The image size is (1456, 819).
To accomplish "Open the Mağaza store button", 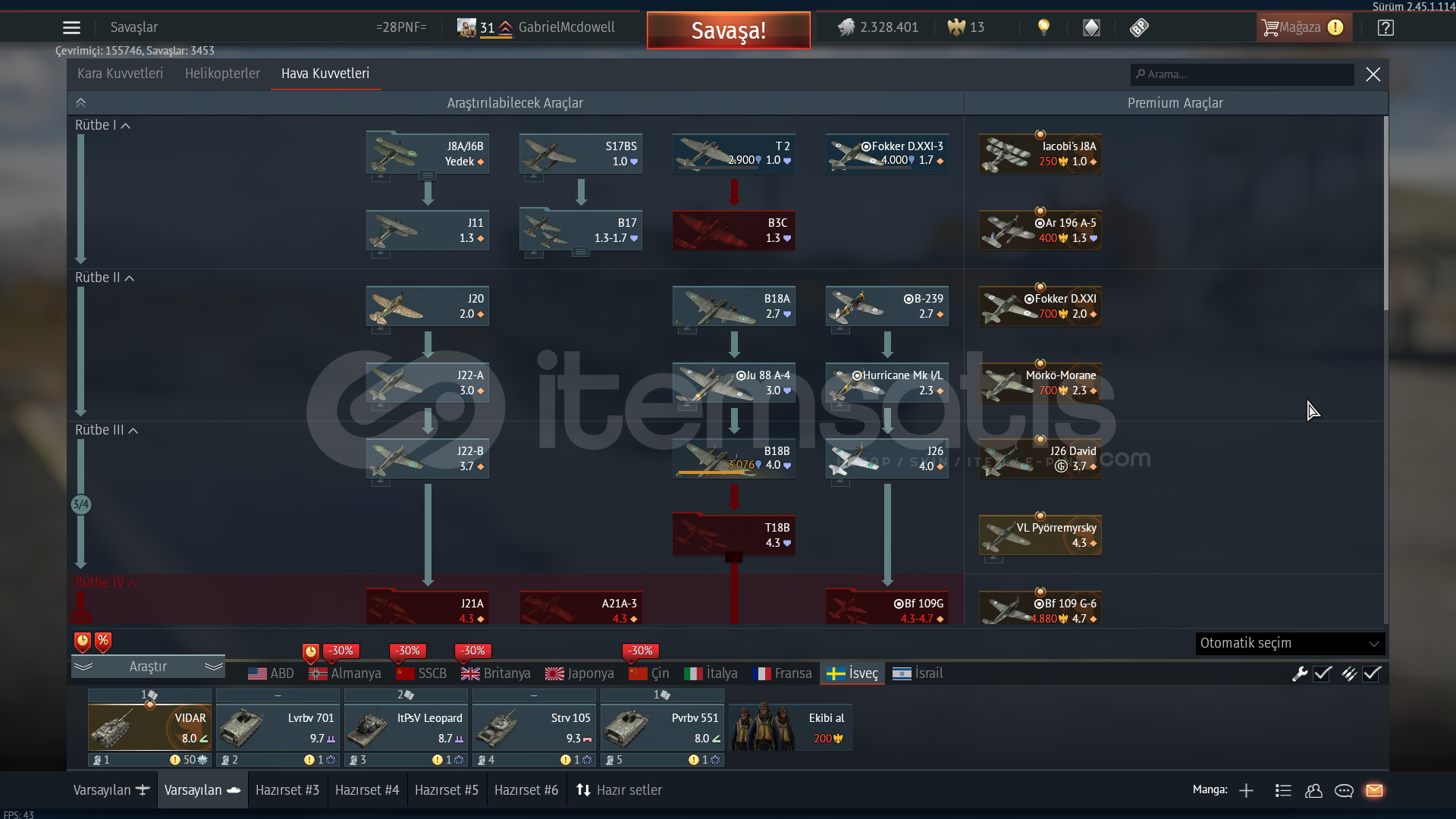I will [1302, 27].
